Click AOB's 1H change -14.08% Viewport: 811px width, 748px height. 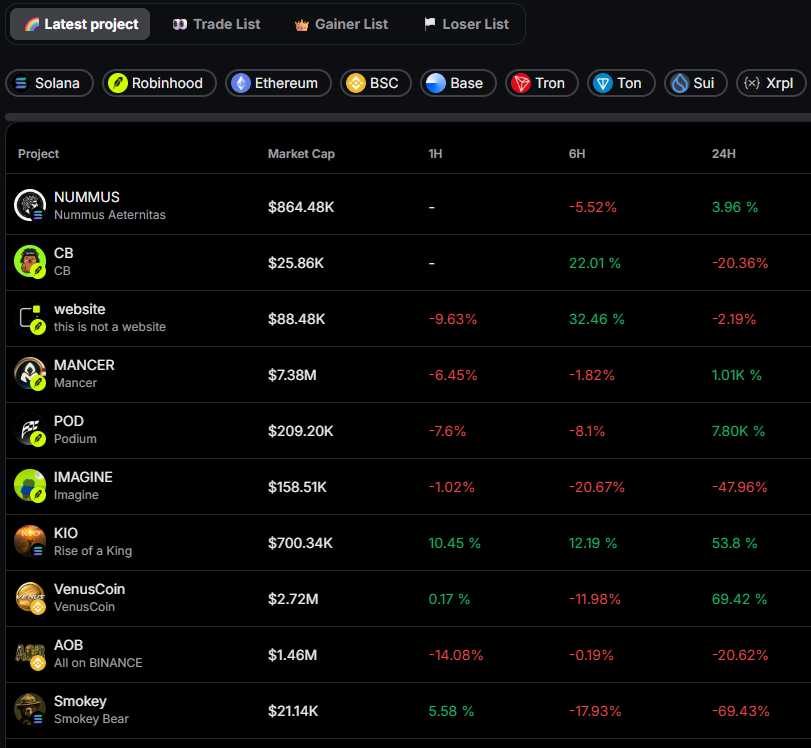456,655
